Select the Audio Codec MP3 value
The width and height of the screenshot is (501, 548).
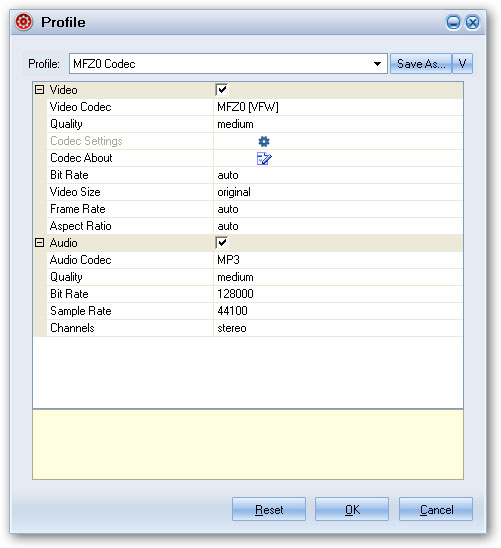[x=338, y=260]
